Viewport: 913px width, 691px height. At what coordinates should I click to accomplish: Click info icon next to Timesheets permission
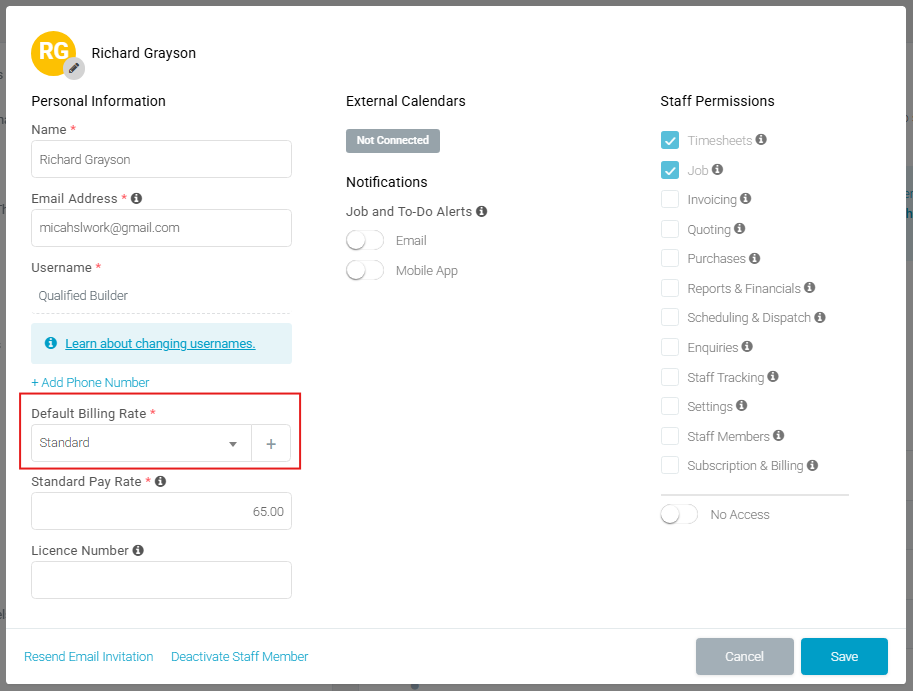pyautogui.click(x=761, y=140)
